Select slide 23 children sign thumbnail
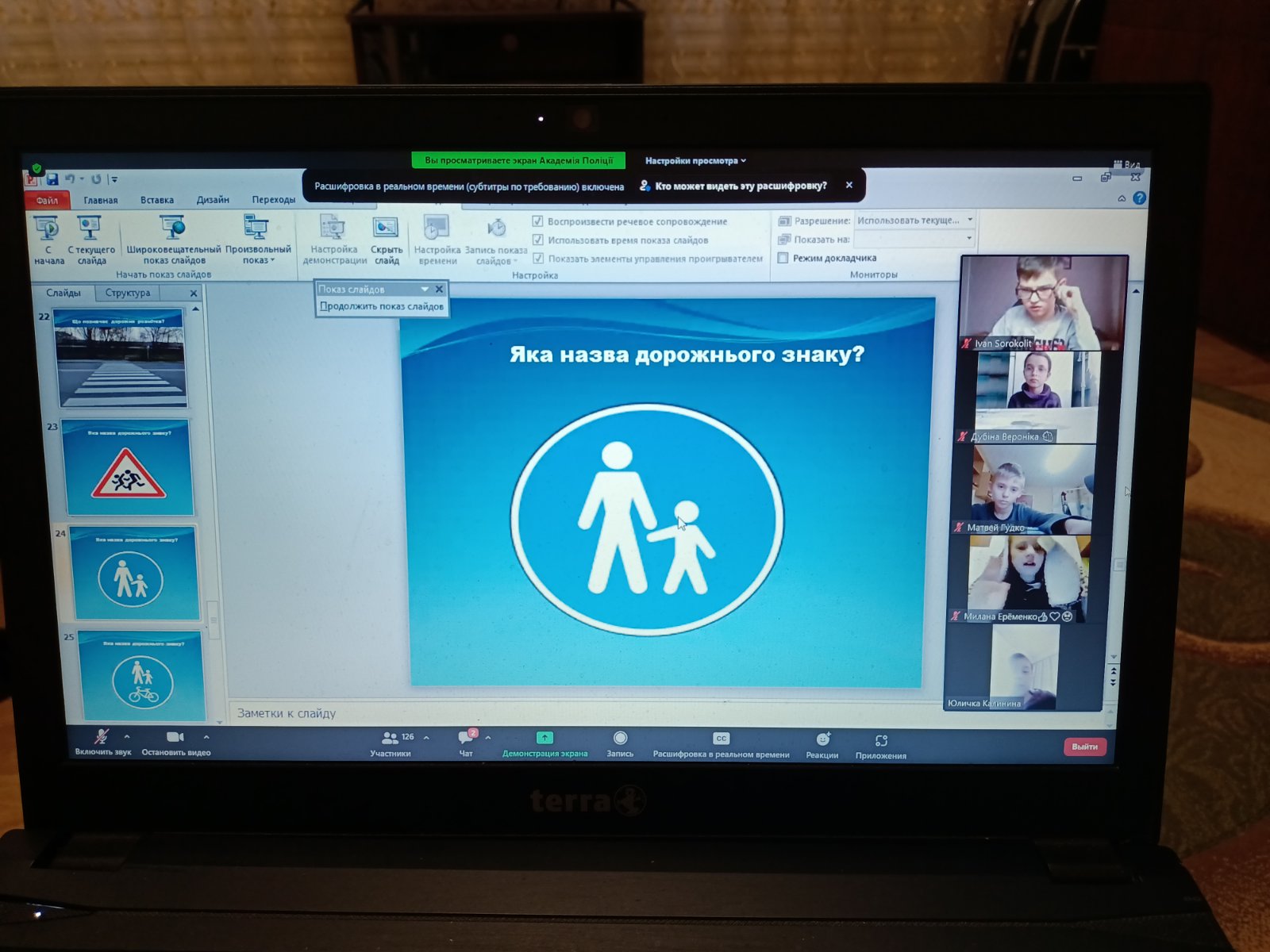Screen dimensions: 1270x952 coord(129,467)
